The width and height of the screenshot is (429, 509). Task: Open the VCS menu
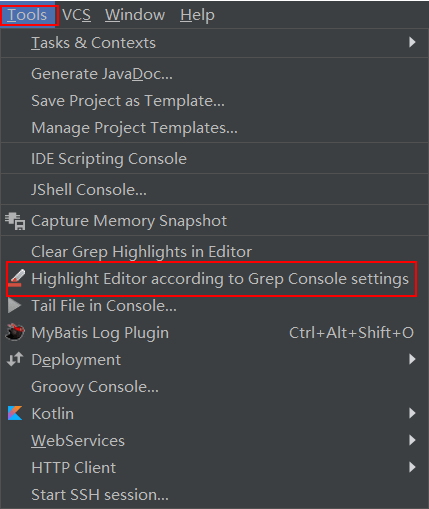coord(76,15)
